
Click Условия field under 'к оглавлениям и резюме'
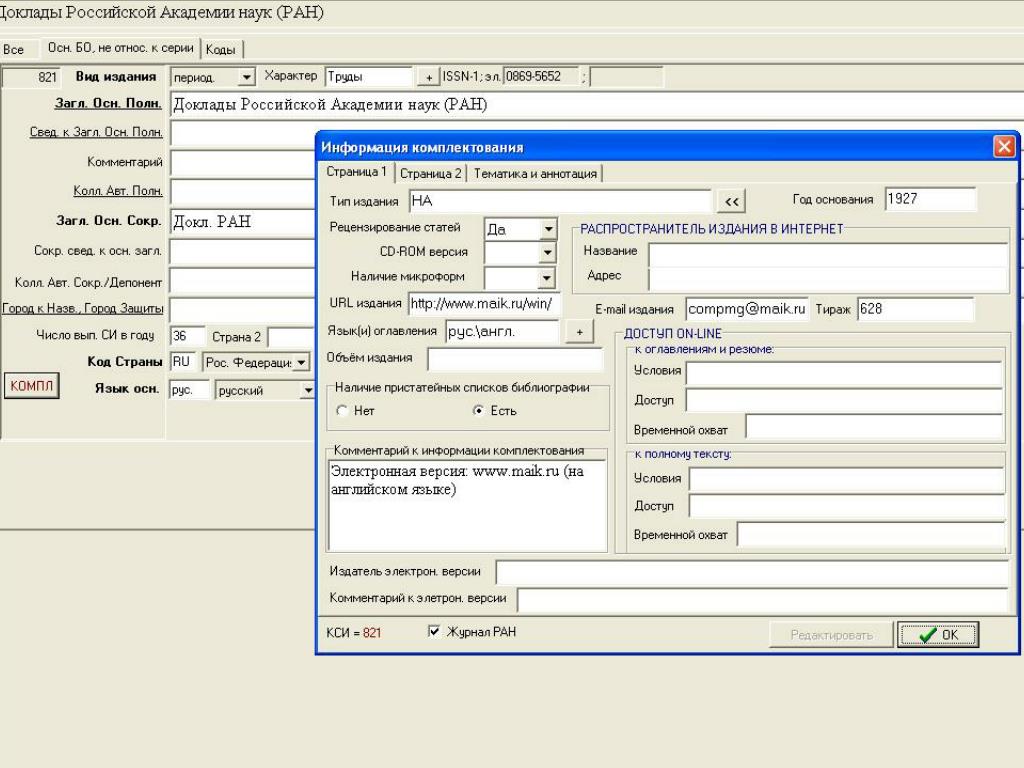coord(844,374)
